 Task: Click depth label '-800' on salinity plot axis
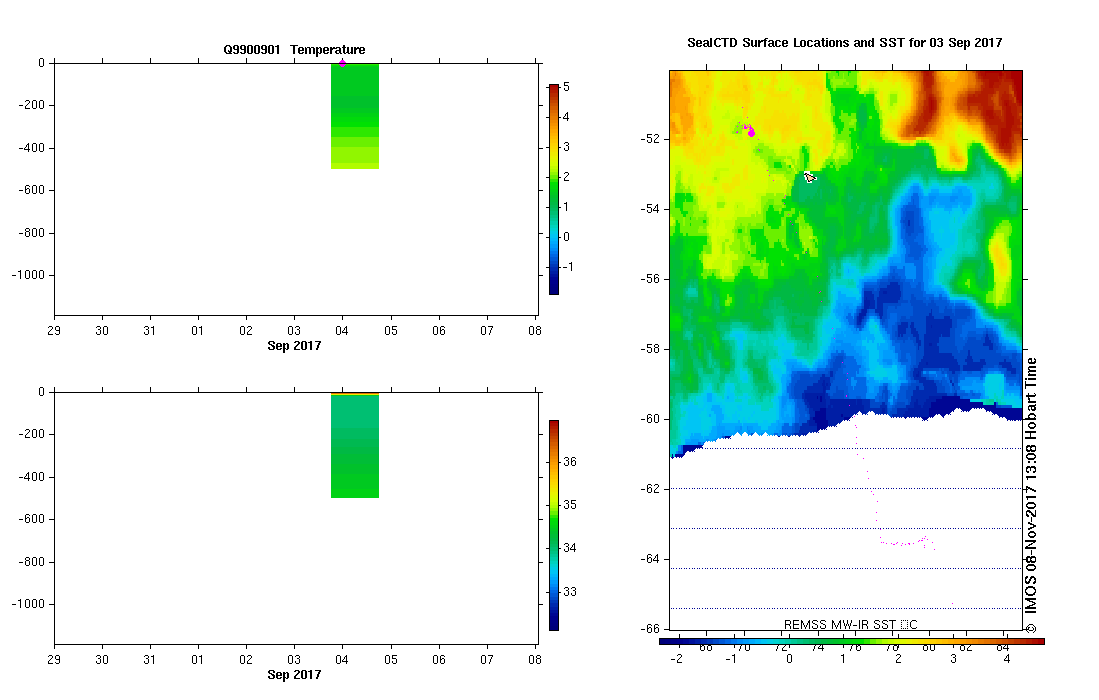tap(32, 562)
